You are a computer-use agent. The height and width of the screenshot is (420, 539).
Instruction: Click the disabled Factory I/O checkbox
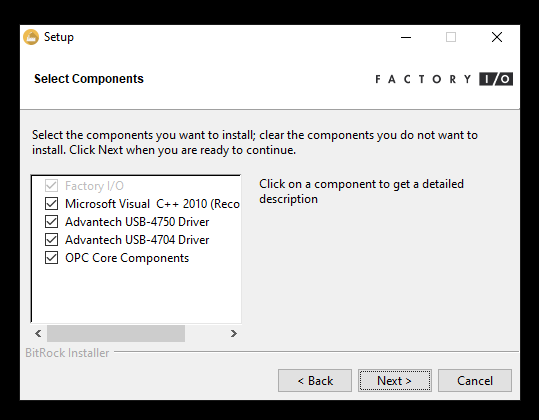coord(51,186)
